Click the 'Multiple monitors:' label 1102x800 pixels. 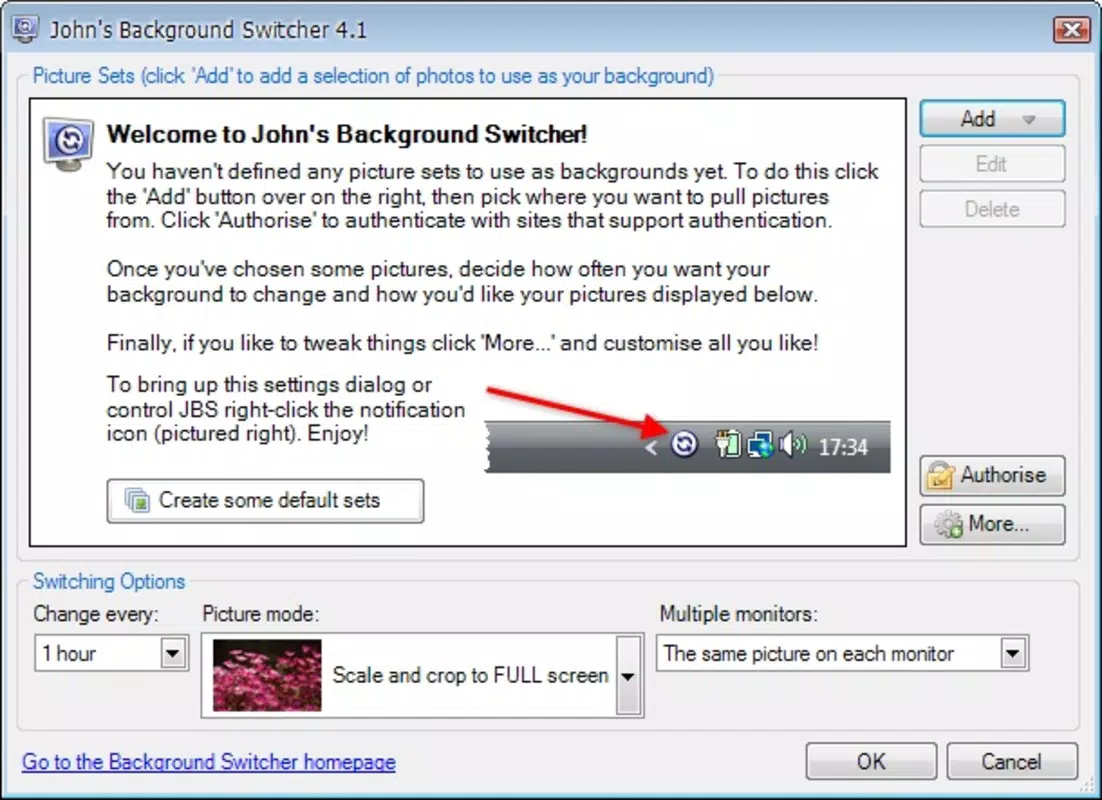[739, 614]
